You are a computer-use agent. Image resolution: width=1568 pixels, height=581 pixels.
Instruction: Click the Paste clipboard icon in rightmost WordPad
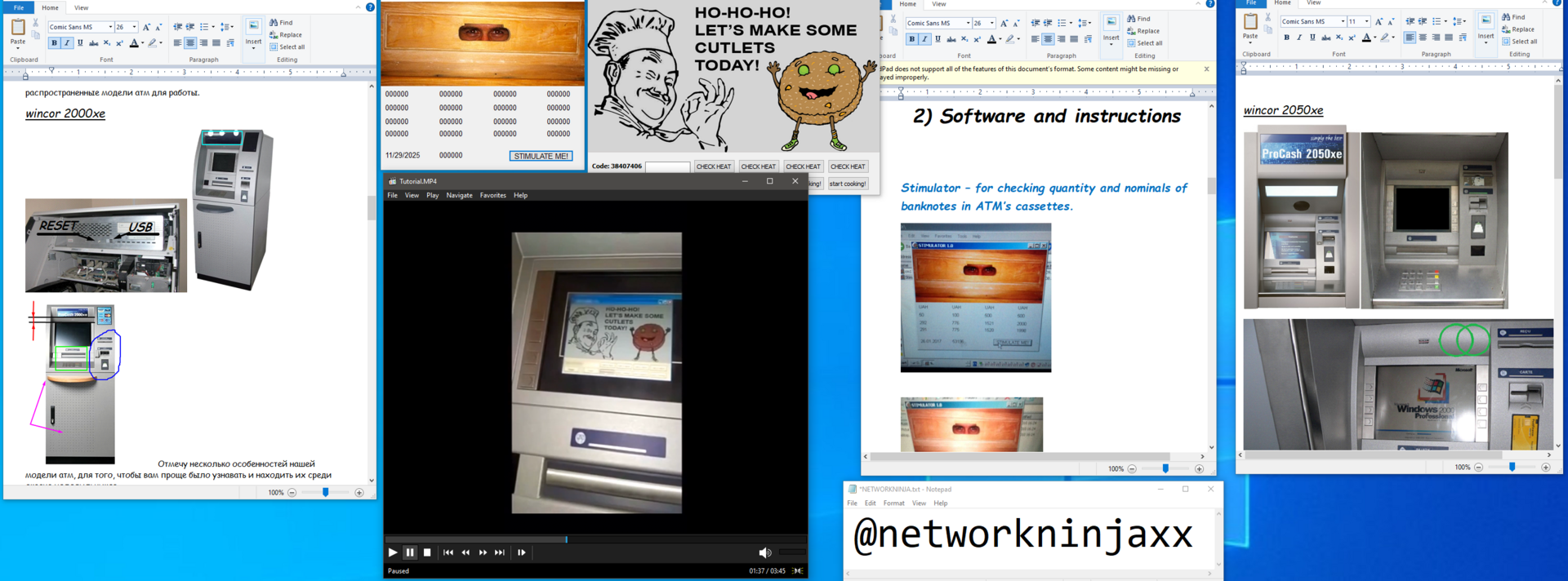click(1250, 26)
